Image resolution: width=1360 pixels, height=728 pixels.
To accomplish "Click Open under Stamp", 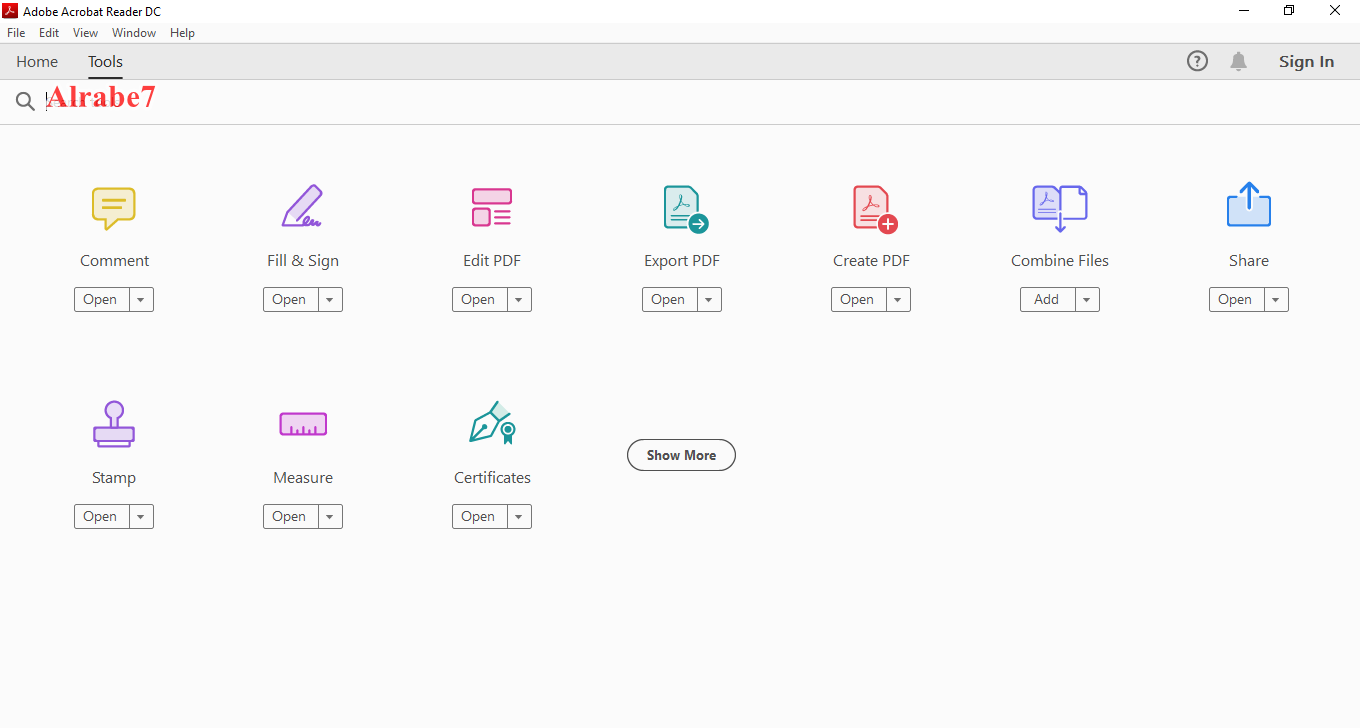I will pyautogui.click(x=101, y=516).
